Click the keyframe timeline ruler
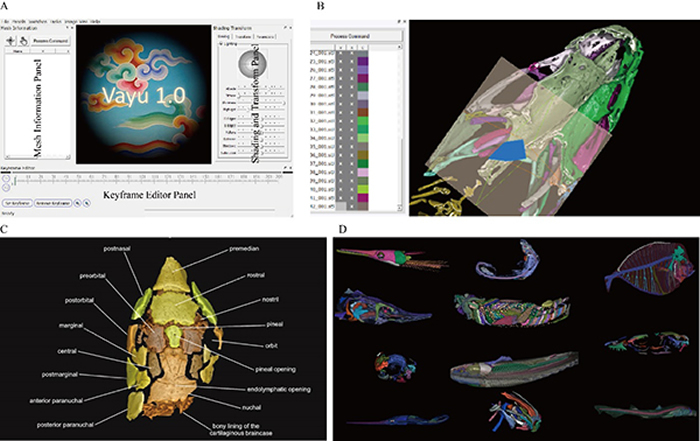The width and height of the screenshot is (700, 441). click(150, 178)
